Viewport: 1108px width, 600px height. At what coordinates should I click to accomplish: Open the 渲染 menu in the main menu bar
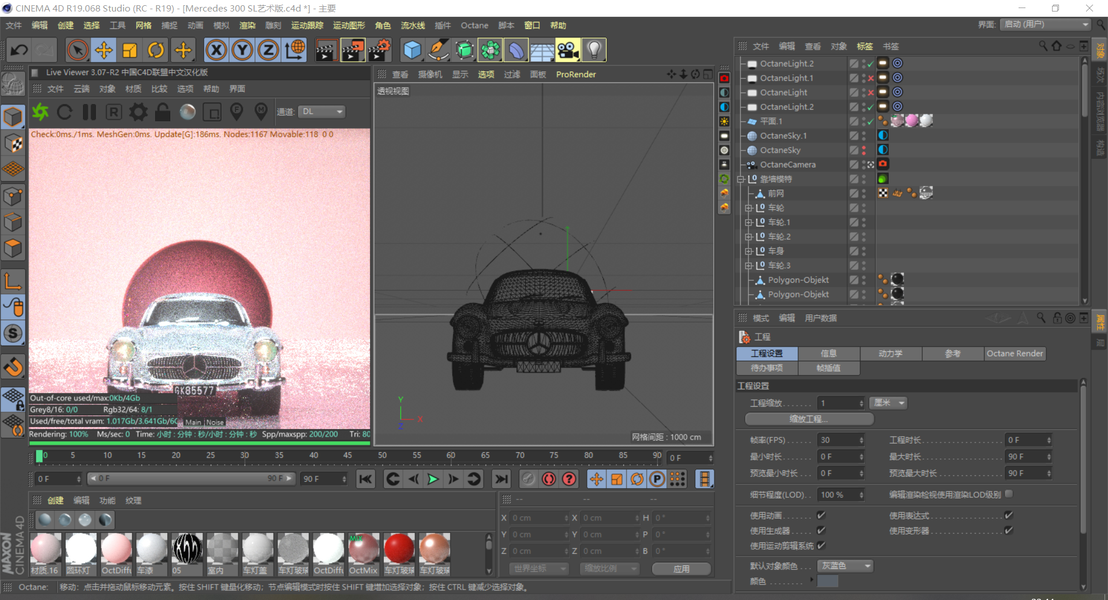(x=247, y=25)
